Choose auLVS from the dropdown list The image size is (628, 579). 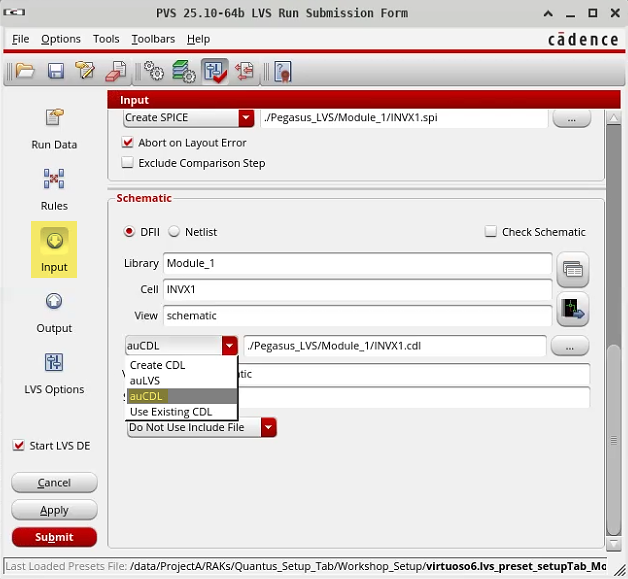pos(182,381)
